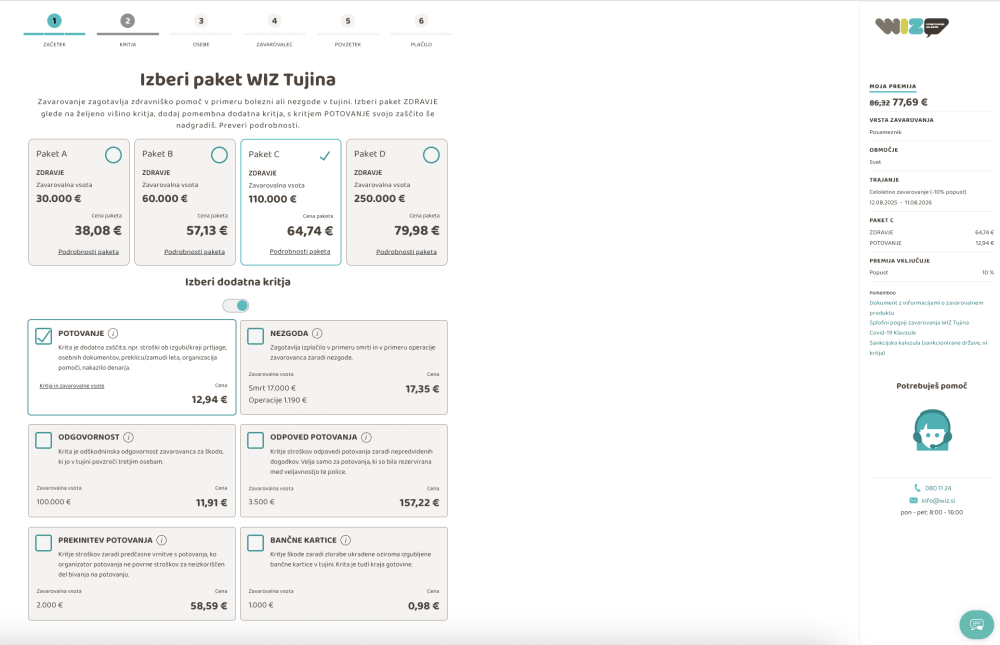Image resolution: width=1000 pixels, height=645 pixels.
Task: Open the live chat bubble button
Action: 976,625
